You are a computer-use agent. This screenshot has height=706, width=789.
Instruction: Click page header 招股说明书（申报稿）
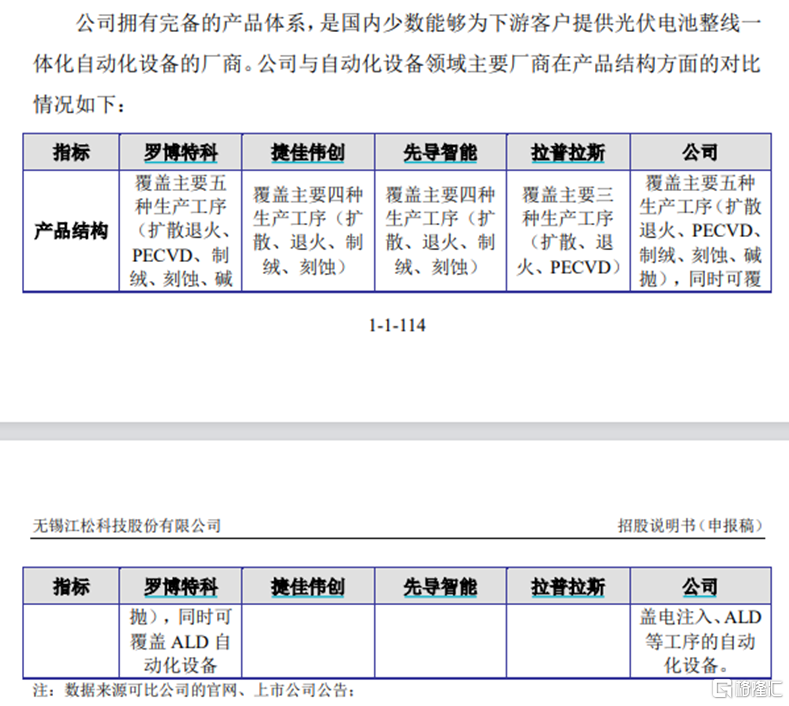click(x=690, y=526)
